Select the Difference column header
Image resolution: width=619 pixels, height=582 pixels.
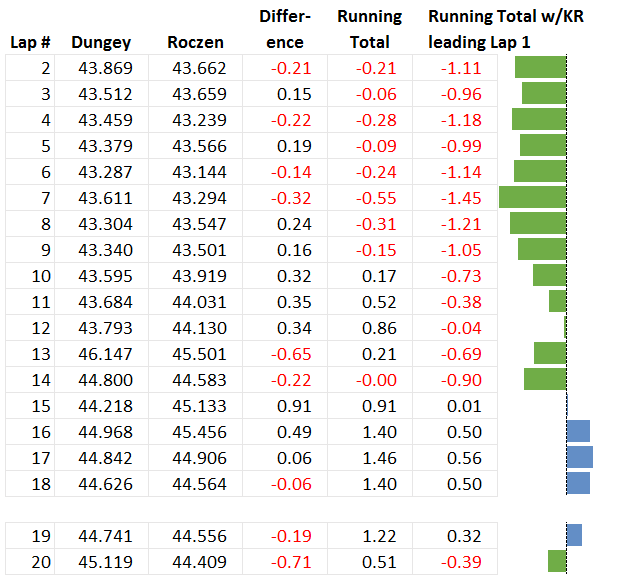285,30
